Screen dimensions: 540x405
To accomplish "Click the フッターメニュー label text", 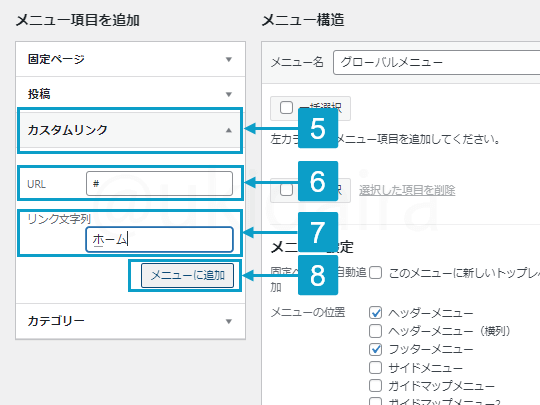I will click(430, 350).
